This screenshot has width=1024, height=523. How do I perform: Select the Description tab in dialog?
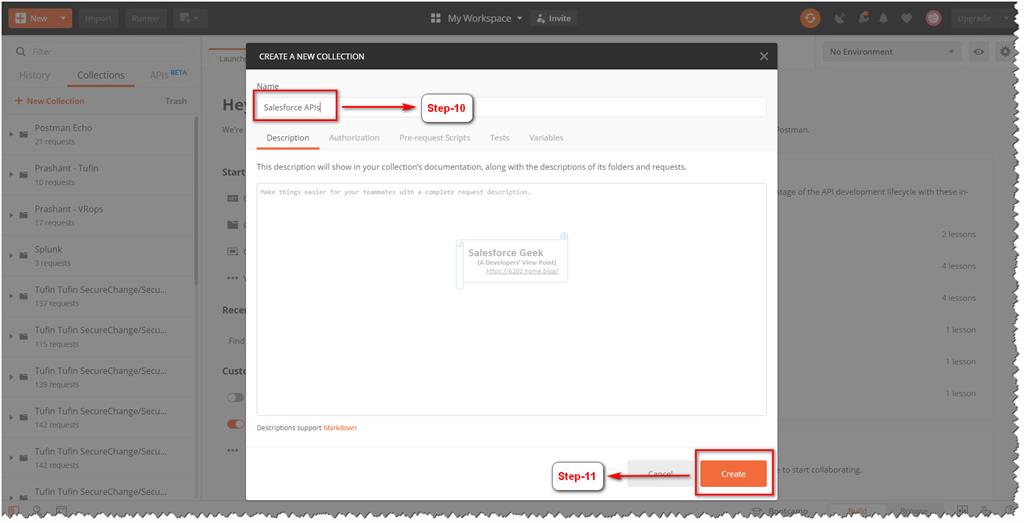point(287,138)
